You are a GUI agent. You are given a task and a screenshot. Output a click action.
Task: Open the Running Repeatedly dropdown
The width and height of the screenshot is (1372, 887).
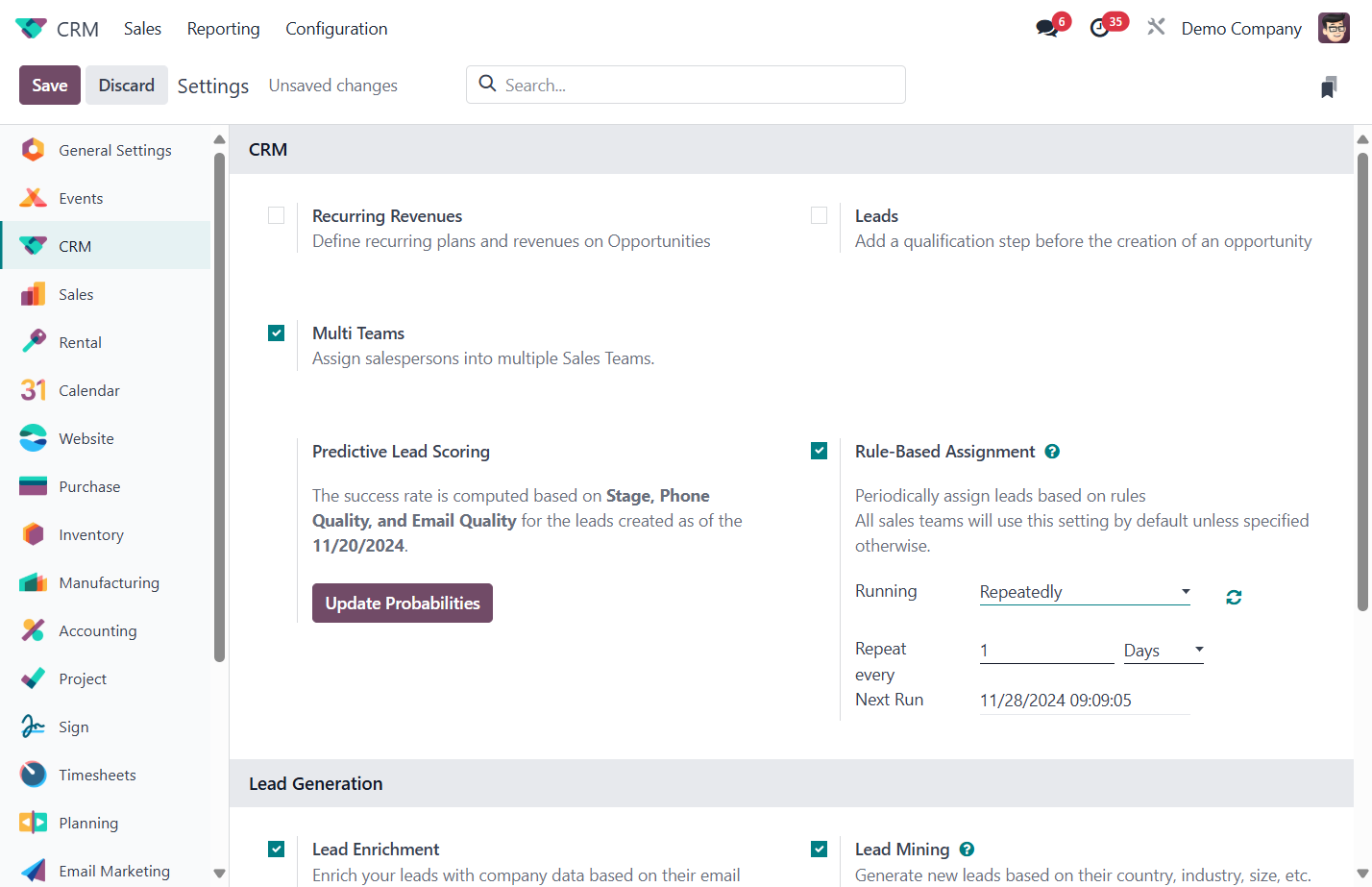coord(1085,592)
